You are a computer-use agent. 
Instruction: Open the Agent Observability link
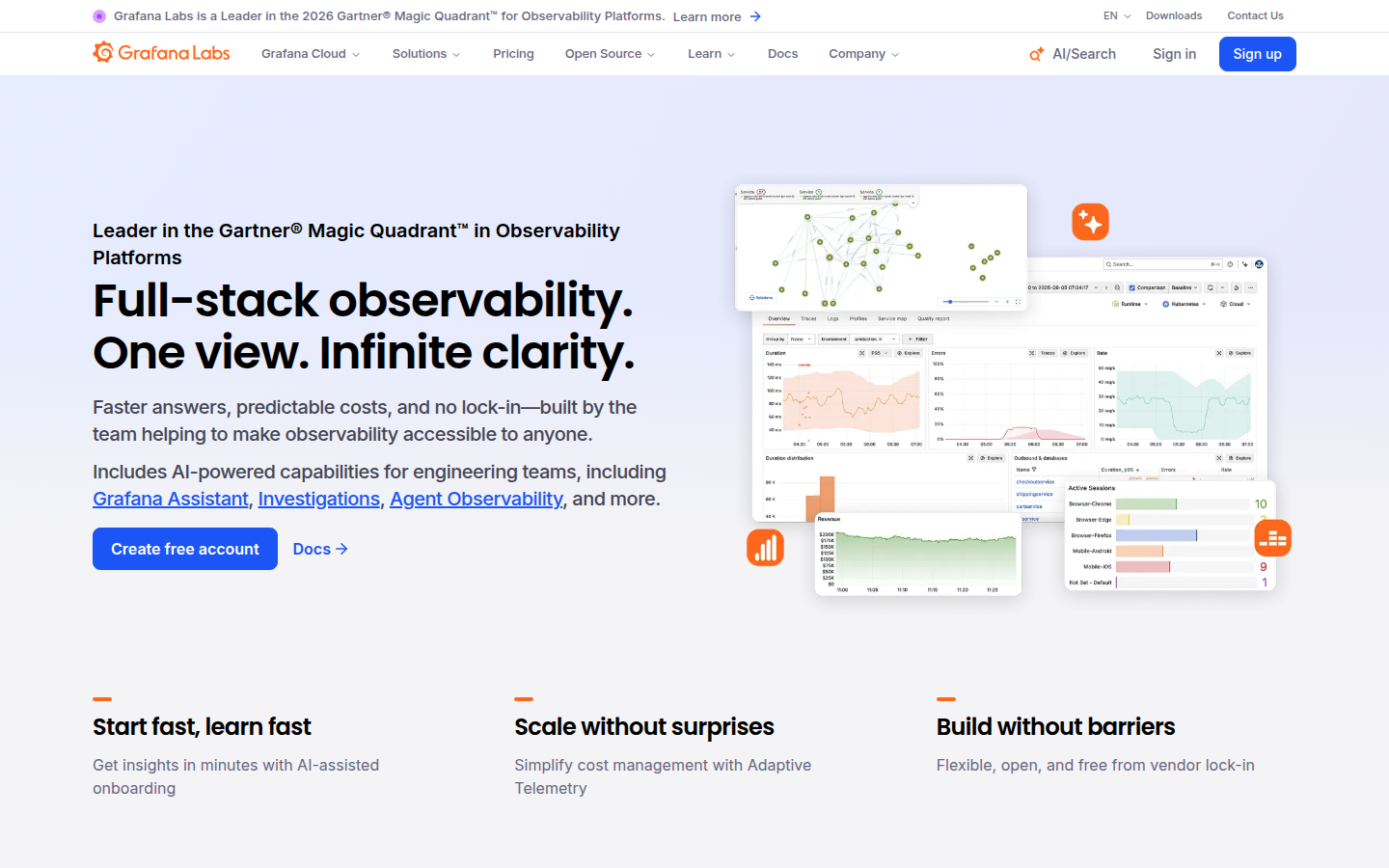(x=477, y=499)
